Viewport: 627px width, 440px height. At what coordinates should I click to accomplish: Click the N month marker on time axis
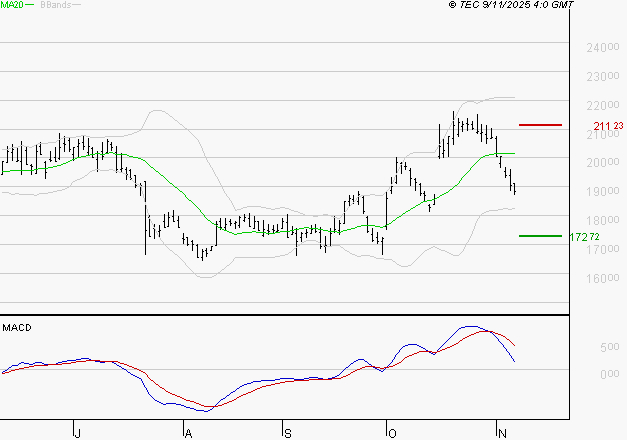coord(503,433)
